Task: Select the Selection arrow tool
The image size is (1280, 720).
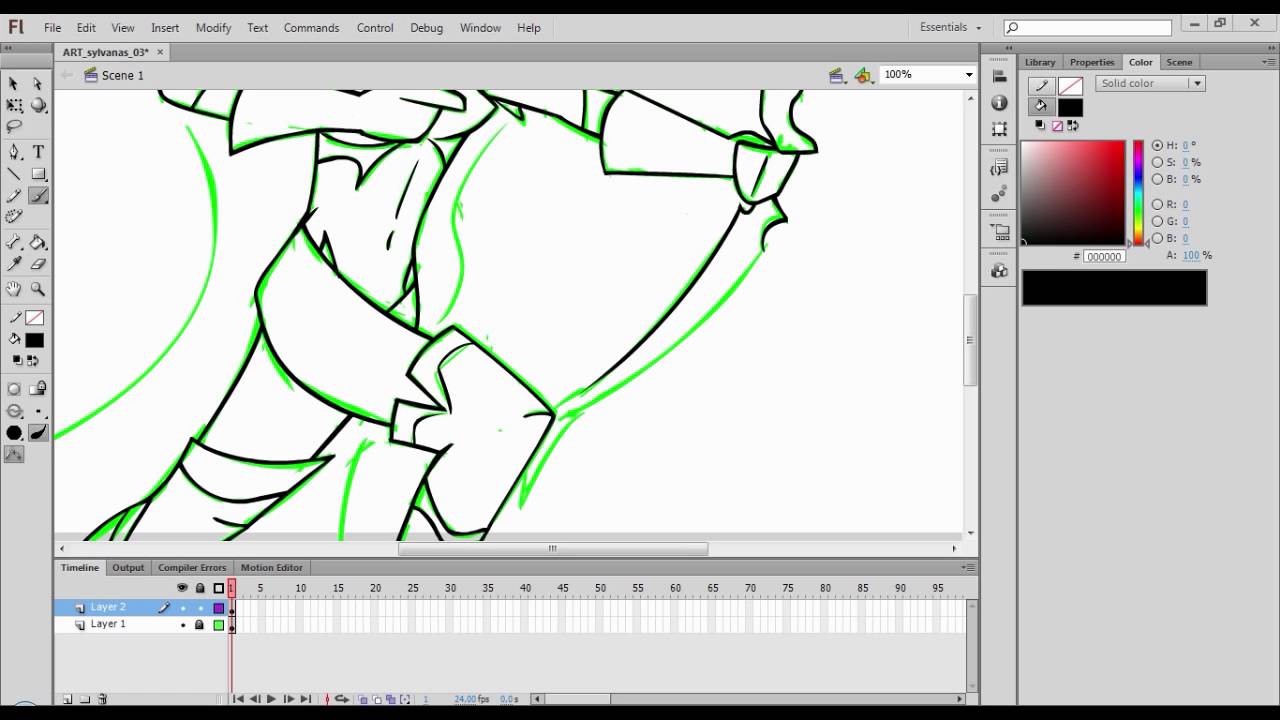Action: 14,84
